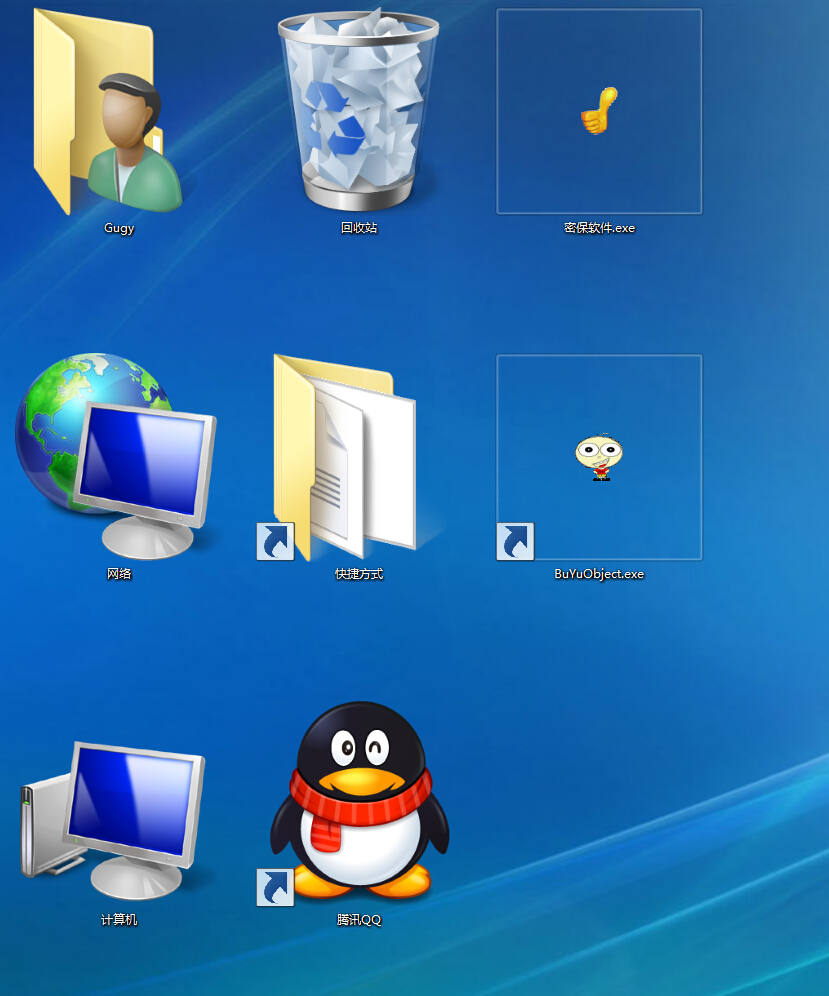
Task: Click the '网络' label text
Action: (119, 574)
